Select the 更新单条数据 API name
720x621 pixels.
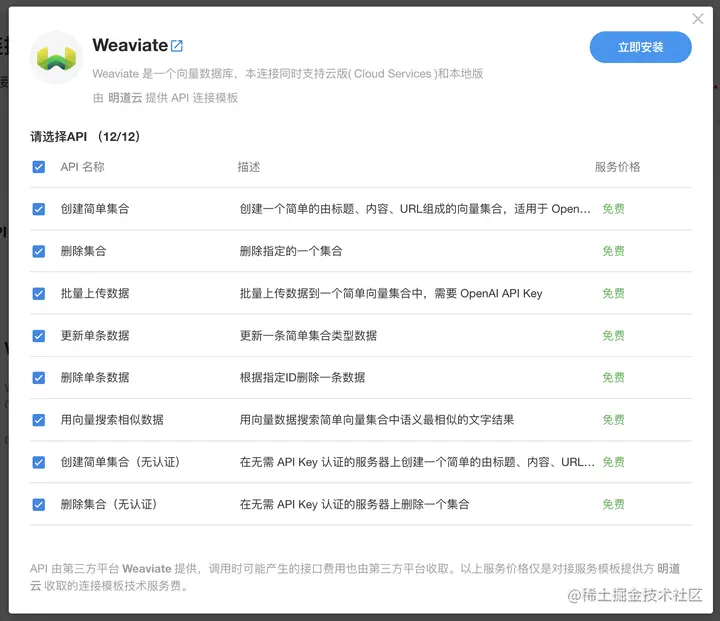95,336
